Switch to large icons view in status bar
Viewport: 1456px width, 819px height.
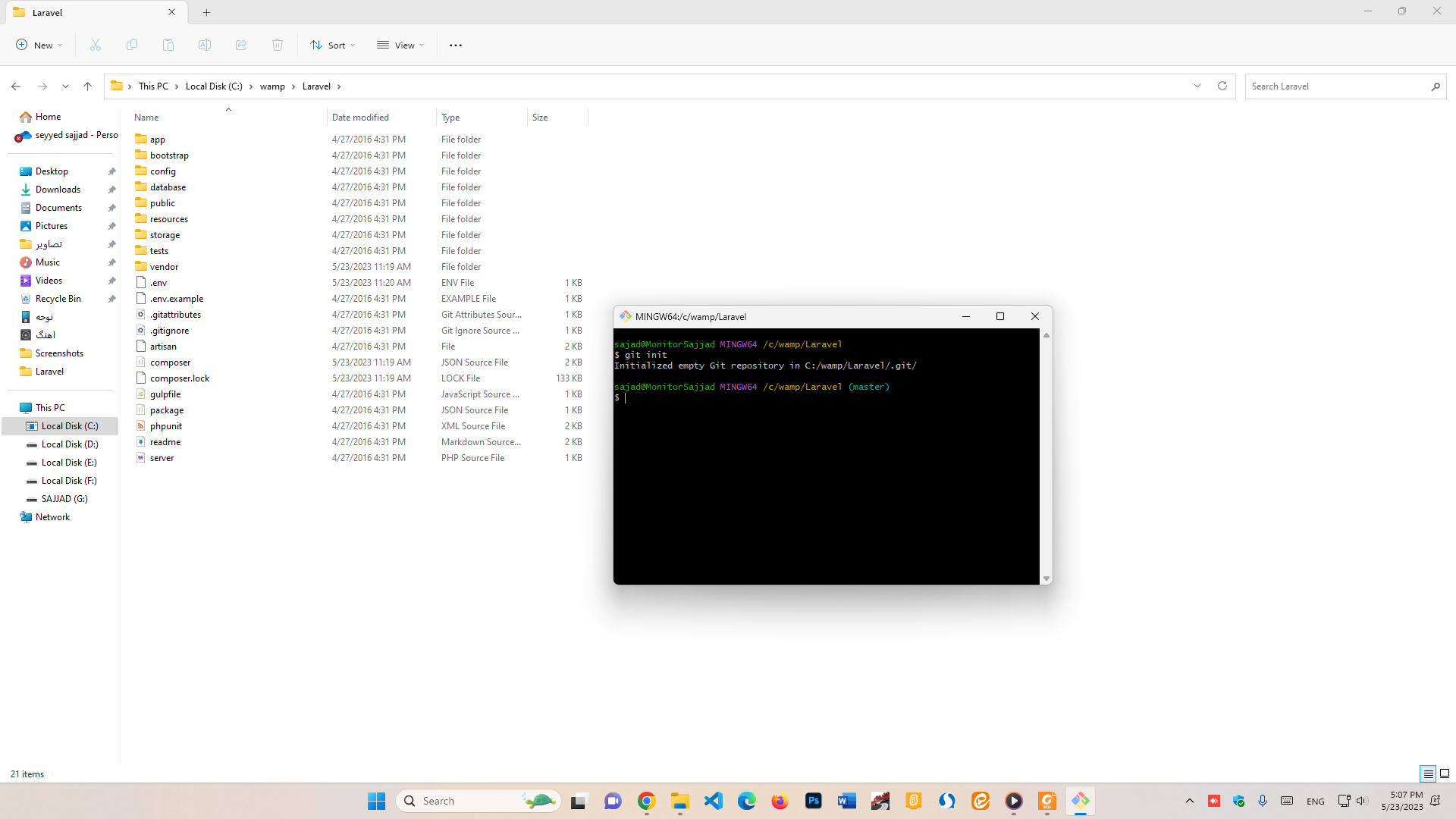pyautogui.click(x=1445, y=773)
